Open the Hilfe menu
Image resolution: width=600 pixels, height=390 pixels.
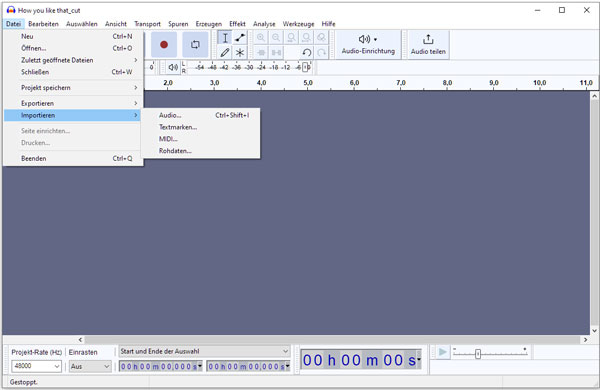click(x=328, y=24)
